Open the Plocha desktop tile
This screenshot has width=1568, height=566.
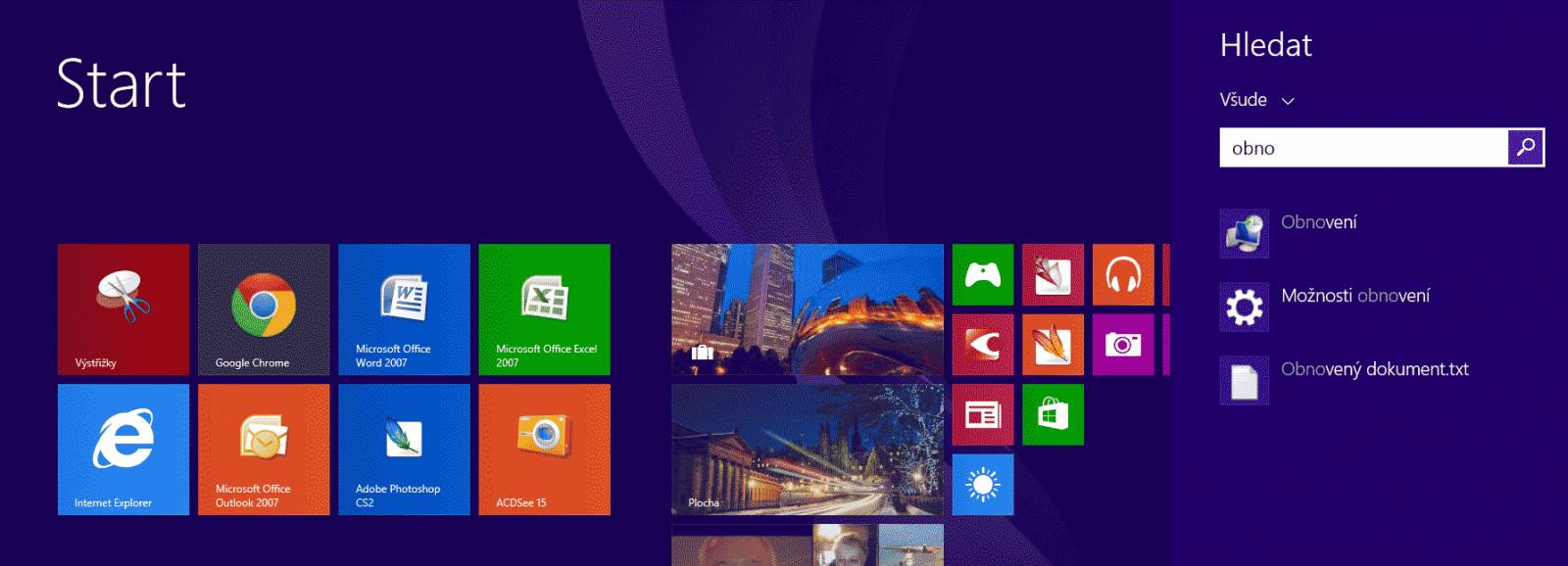pos(808,449)
